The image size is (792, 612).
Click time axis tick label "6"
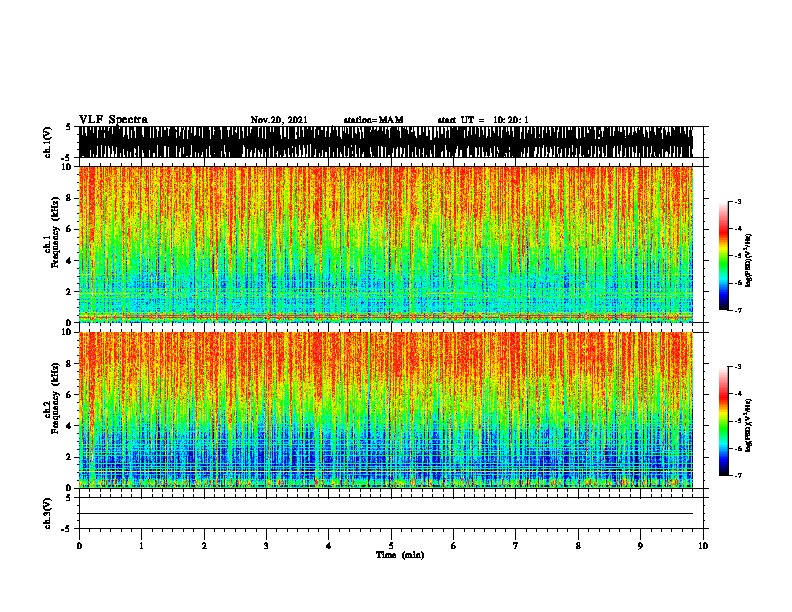454,546
